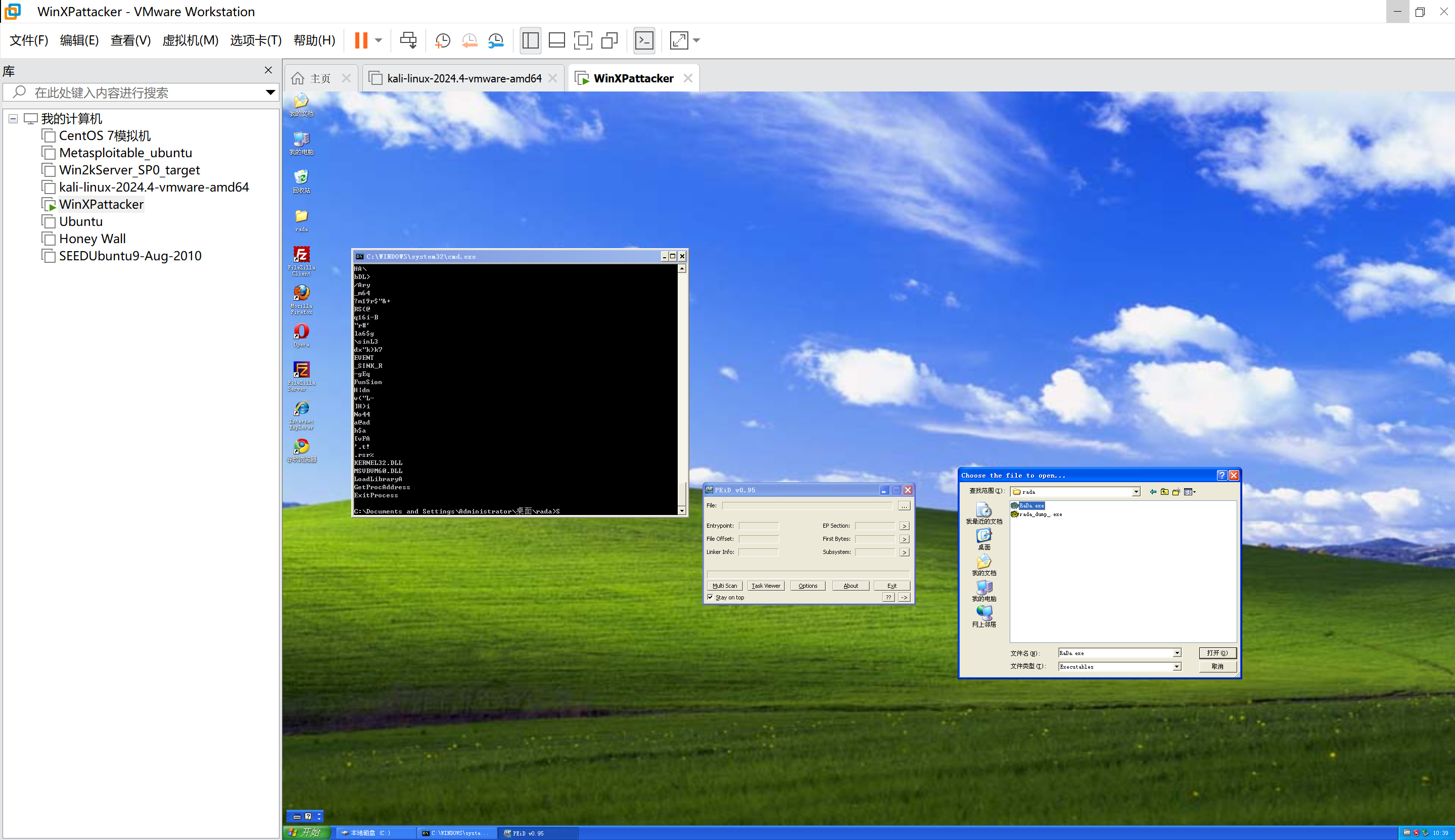Click the Multi Scan button
The height and width of the screenshot is (840, 1455).
[724, 586]
